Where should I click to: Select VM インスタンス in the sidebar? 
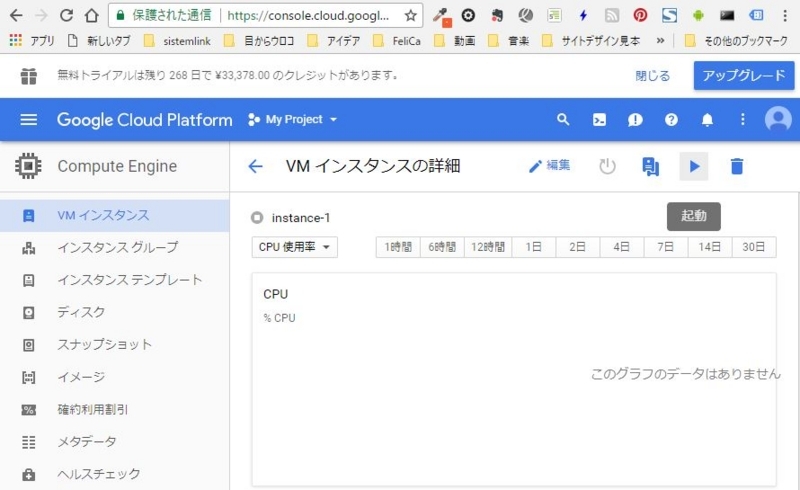114,215
